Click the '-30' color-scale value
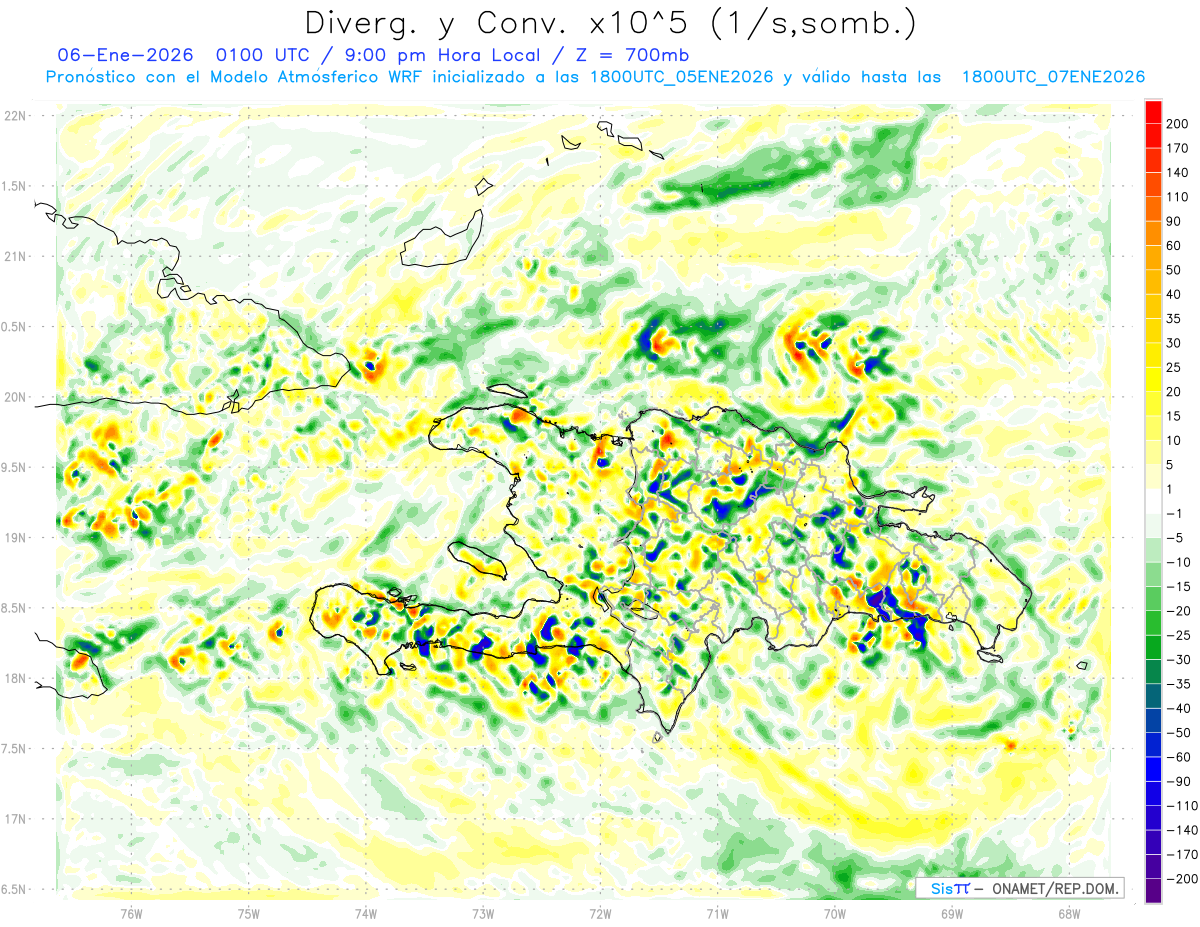This screenshot has width=1200, height=927. (1178, 660)
